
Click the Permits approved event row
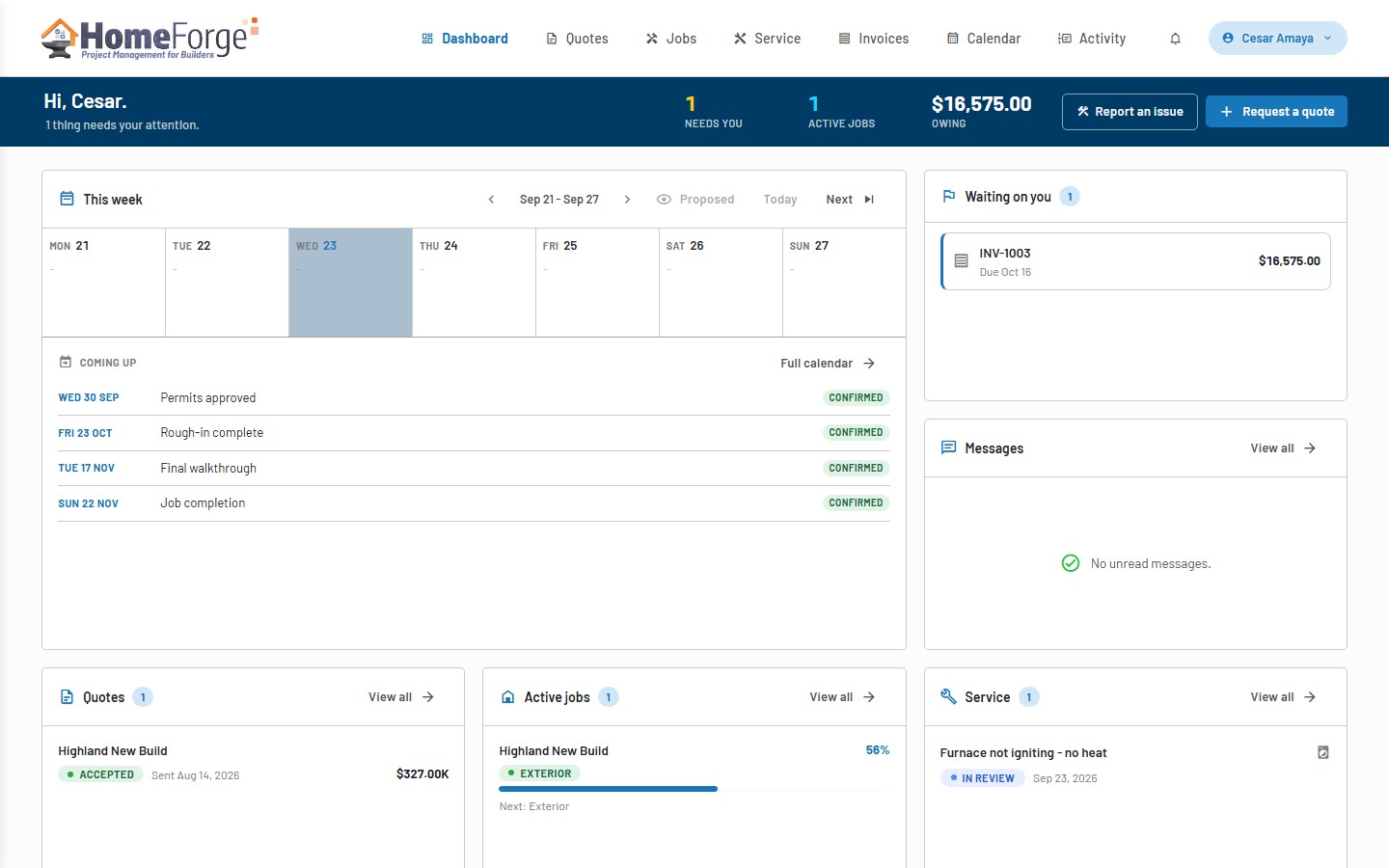474,397
